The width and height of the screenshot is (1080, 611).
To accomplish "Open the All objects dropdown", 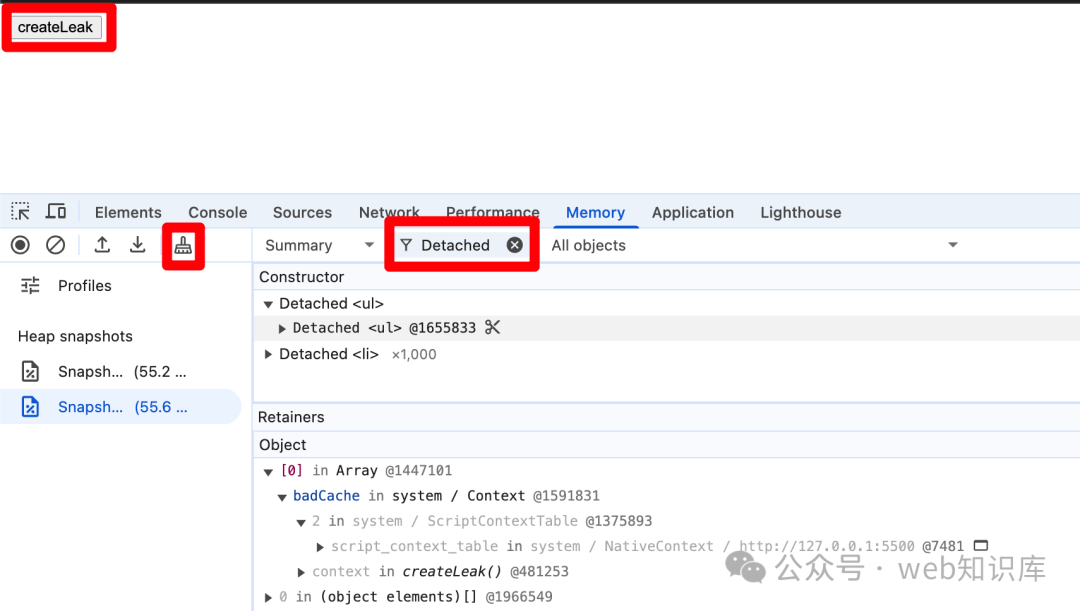I will point(754,245).
